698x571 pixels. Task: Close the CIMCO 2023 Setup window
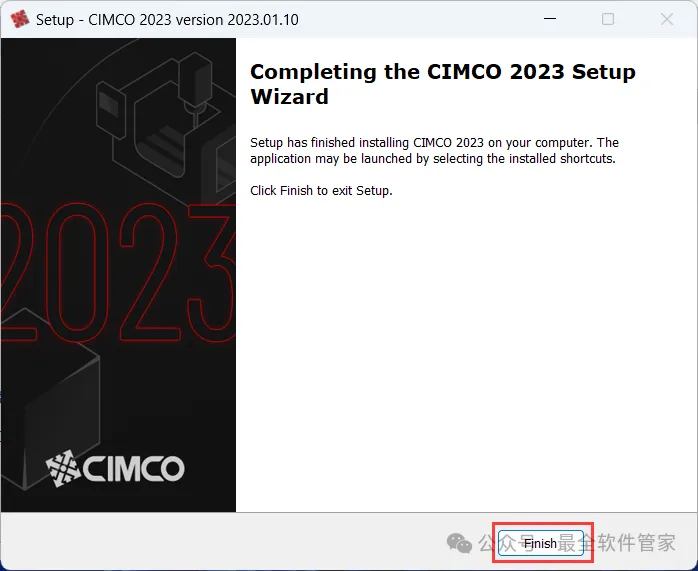click(666, 19)
